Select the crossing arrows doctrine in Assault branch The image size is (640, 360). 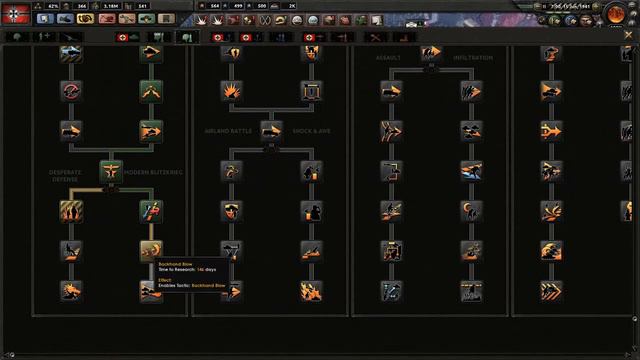pyautogui.click(x=391, y=131)
